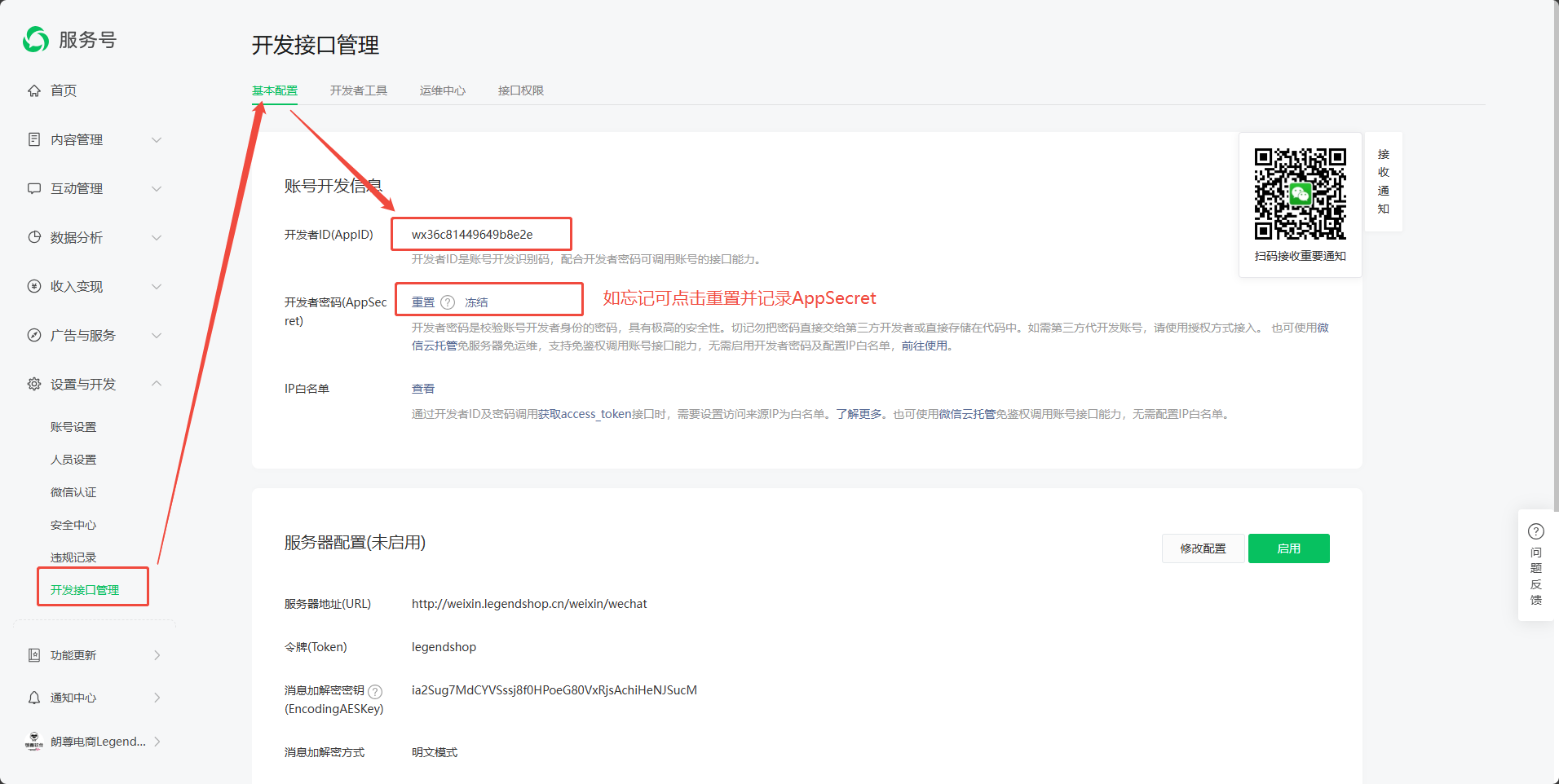Click the 广告与服务 compass icon
Viewport: 1559px width, 784px height.
34,335
